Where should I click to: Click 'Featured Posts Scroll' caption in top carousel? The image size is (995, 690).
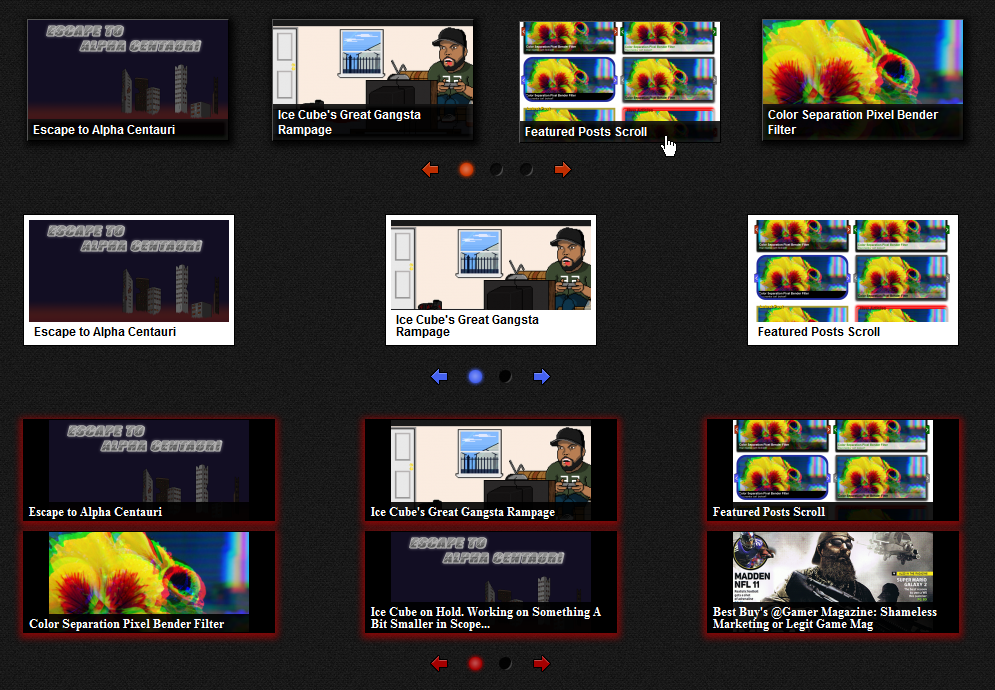coord(586,132)
